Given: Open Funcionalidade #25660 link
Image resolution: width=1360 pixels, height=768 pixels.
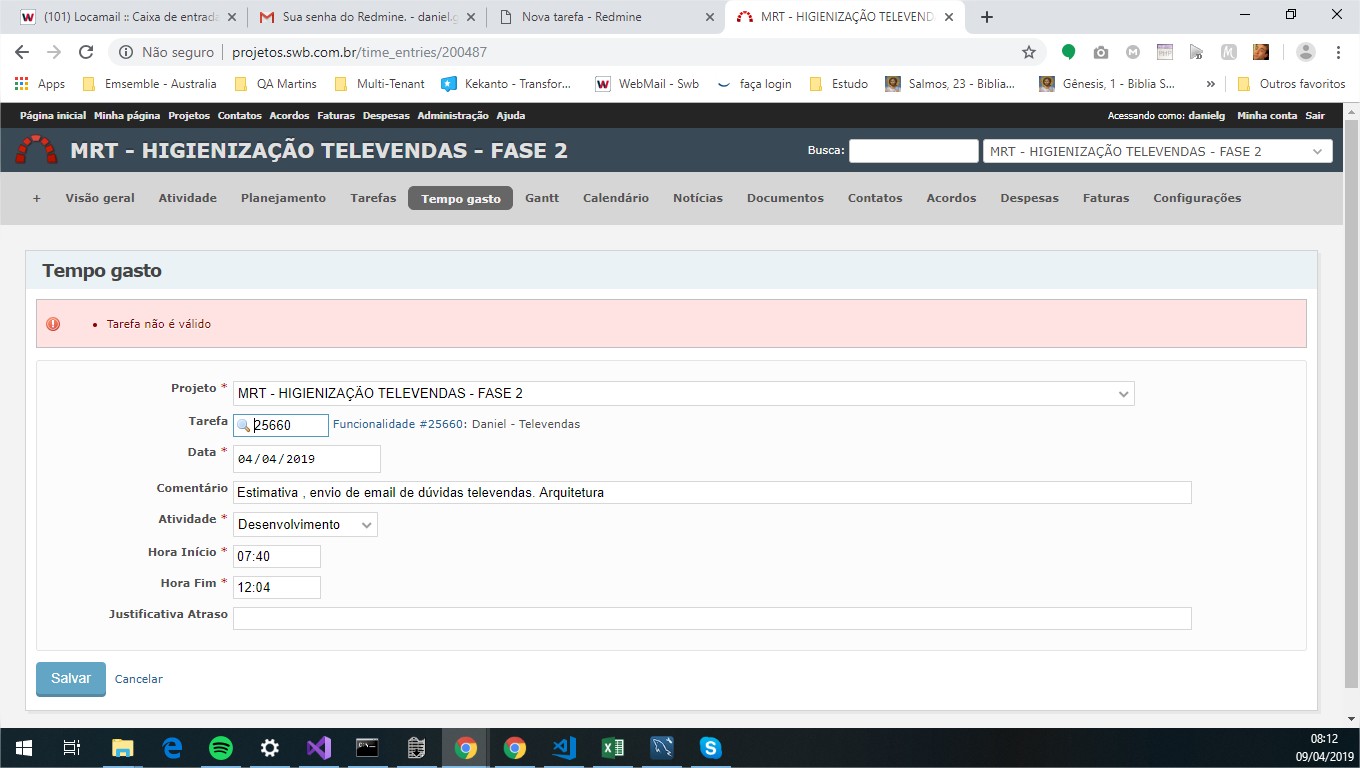Looking at the screenshot, I should coord(397,424).
